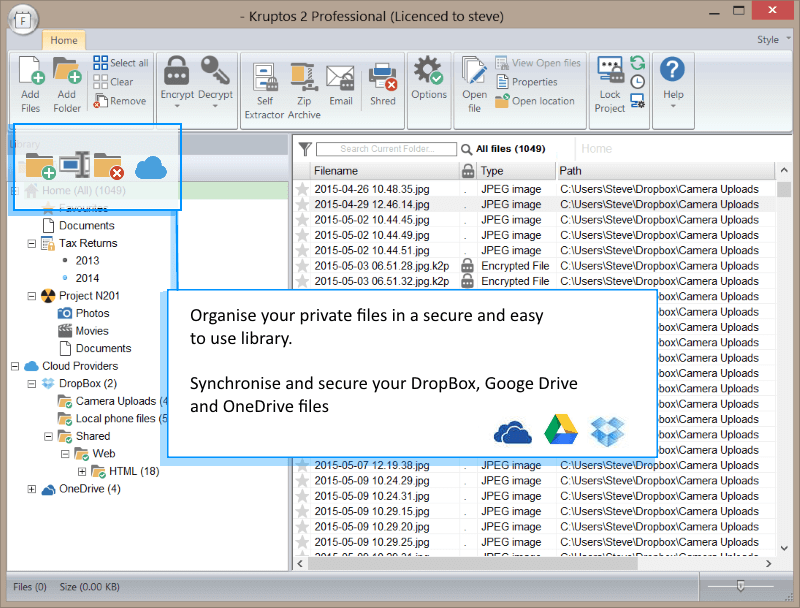The image size is (800, 608).
Task: Click the filter funnel icon above file list
Action: (305, 148)
